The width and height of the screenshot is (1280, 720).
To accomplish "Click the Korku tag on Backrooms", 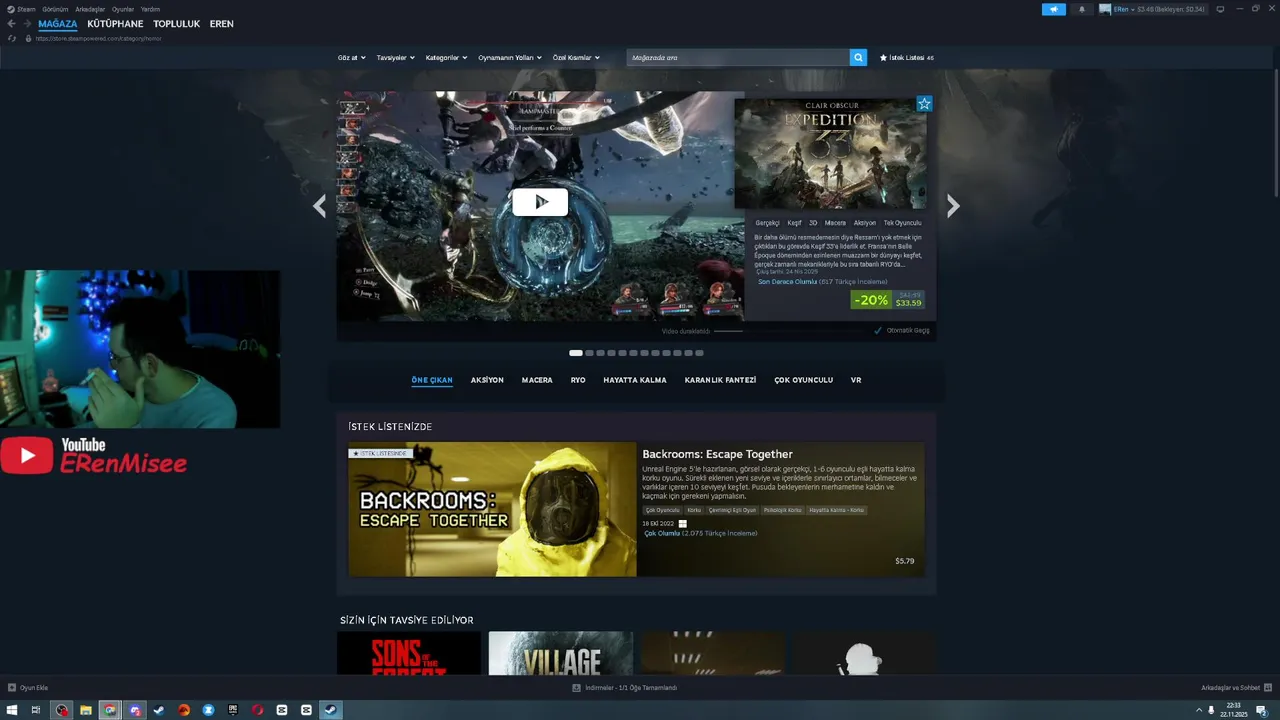I will click(694, 510).
